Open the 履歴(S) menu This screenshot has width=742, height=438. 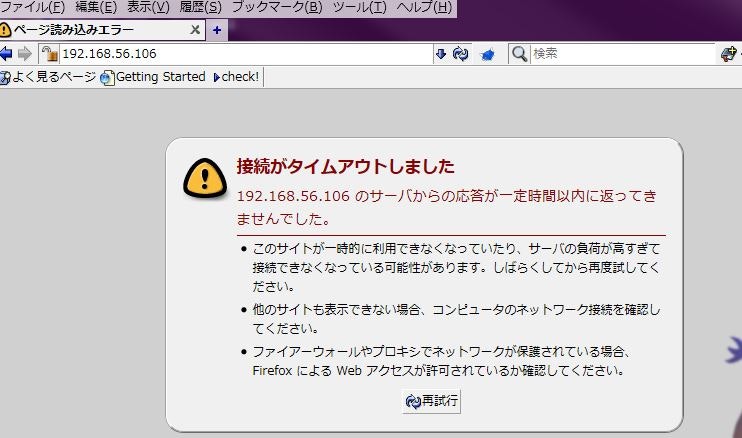tap(201, 7)
